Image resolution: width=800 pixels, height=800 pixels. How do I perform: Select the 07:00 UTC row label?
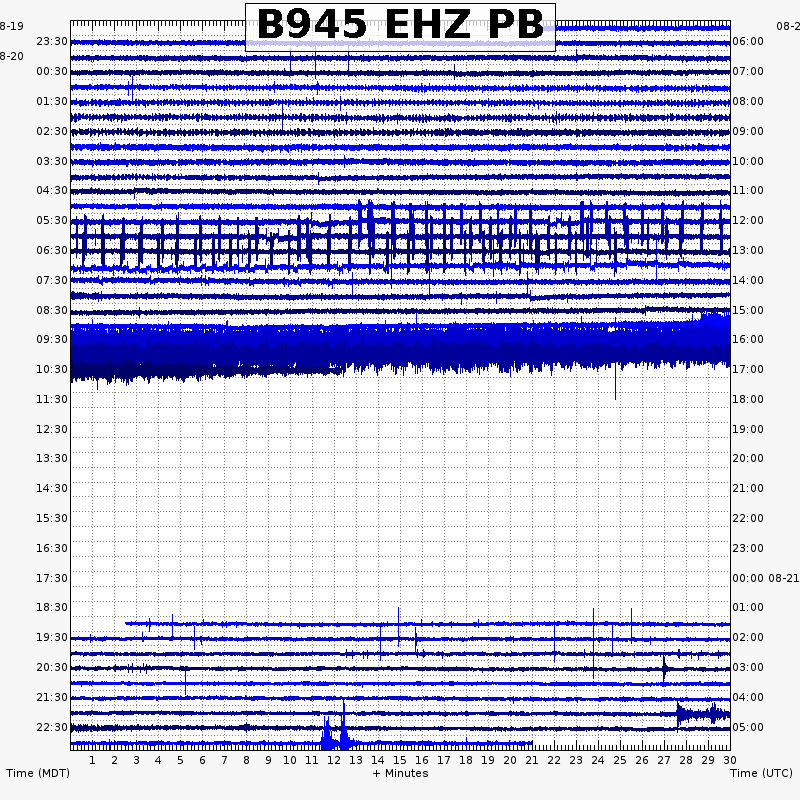748,71
